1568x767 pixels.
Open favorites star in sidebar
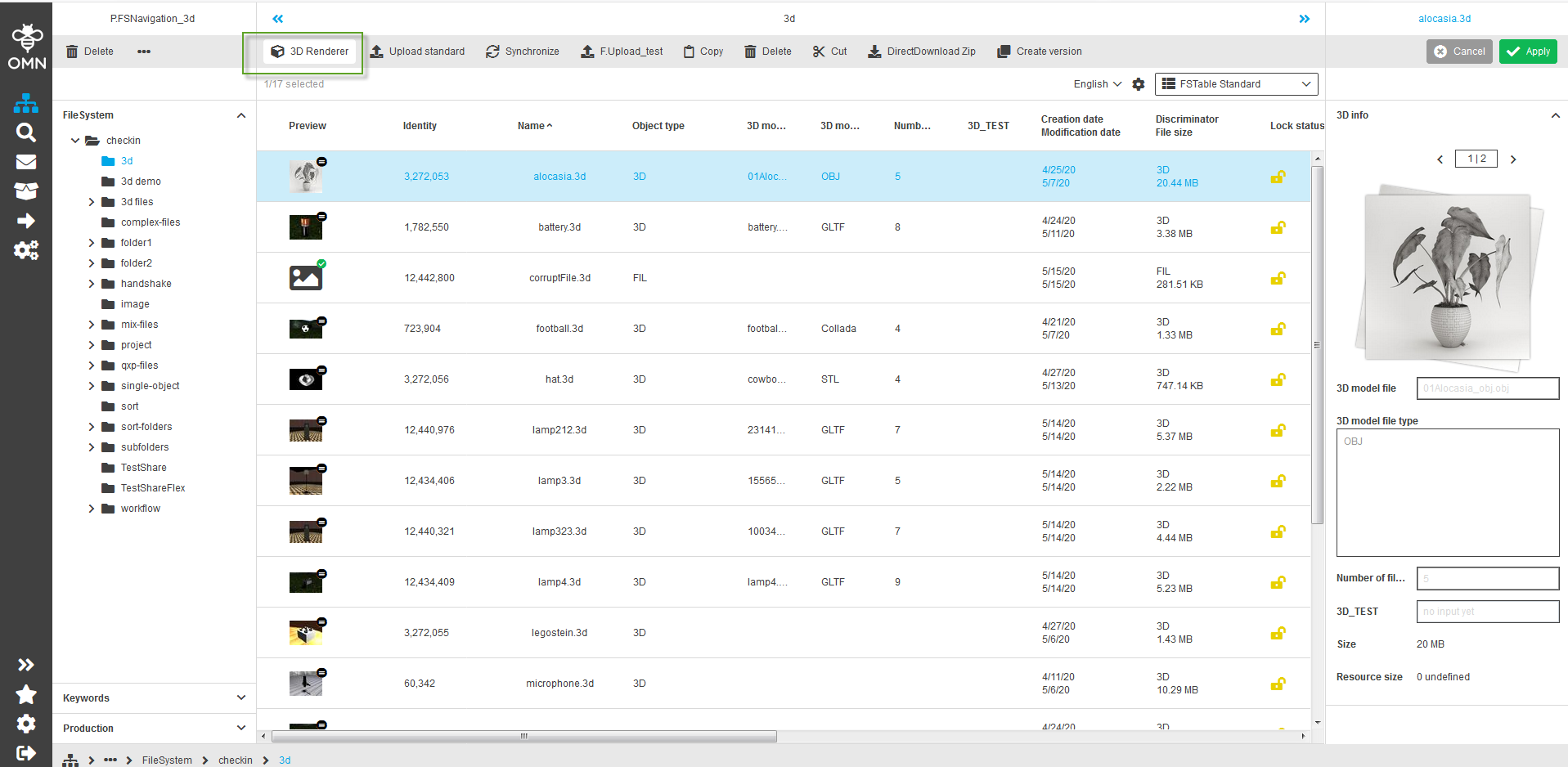[26, 694]
